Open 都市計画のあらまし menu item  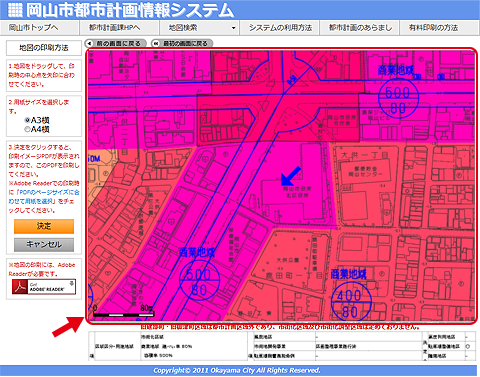359,28
